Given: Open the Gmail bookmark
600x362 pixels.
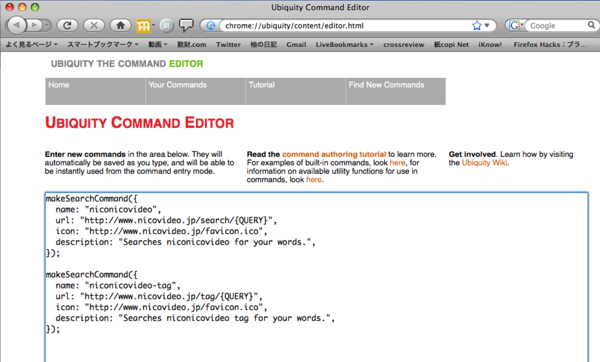Looking at the screenshot, I should pyautogui.click(x=296, y=44).
